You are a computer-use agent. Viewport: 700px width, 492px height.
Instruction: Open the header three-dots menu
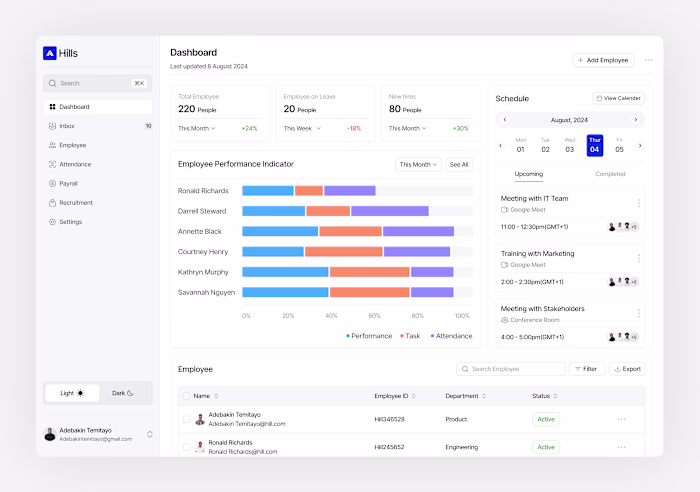coord(649,60)
